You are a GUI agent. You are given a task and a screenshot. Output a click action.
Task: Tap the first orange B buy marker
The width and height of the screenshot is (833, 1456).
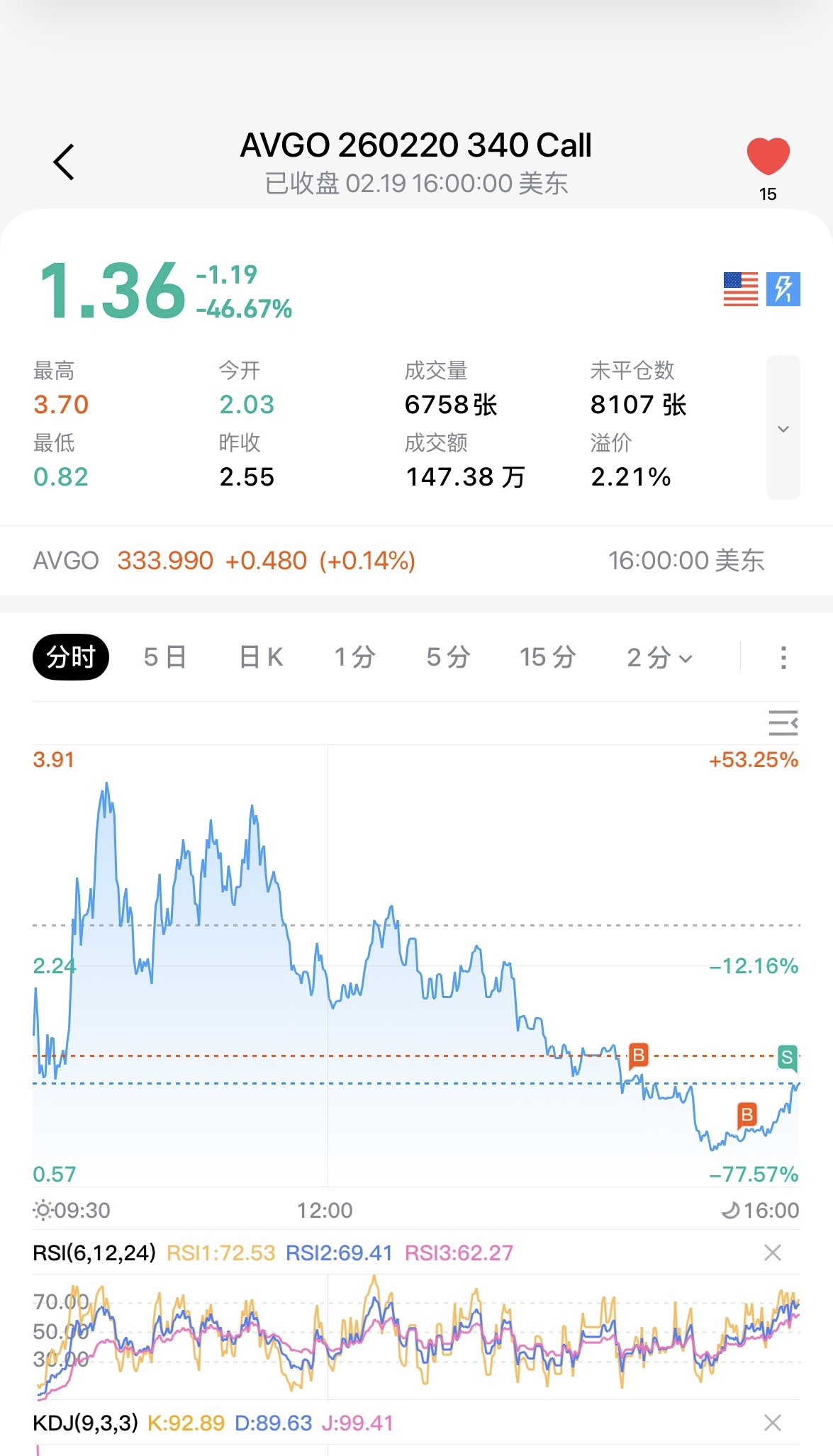[638, 1055]
